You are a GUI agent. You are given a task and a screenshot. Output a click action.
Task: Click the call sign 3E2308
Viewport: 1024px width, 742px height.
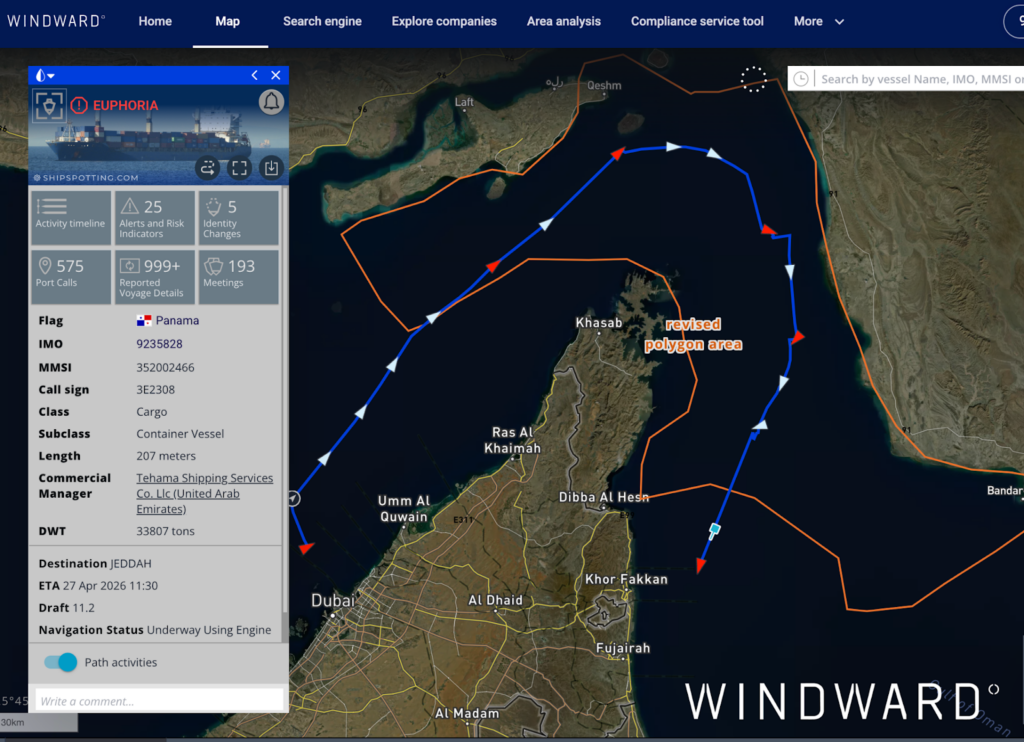(x=155, y=390)
